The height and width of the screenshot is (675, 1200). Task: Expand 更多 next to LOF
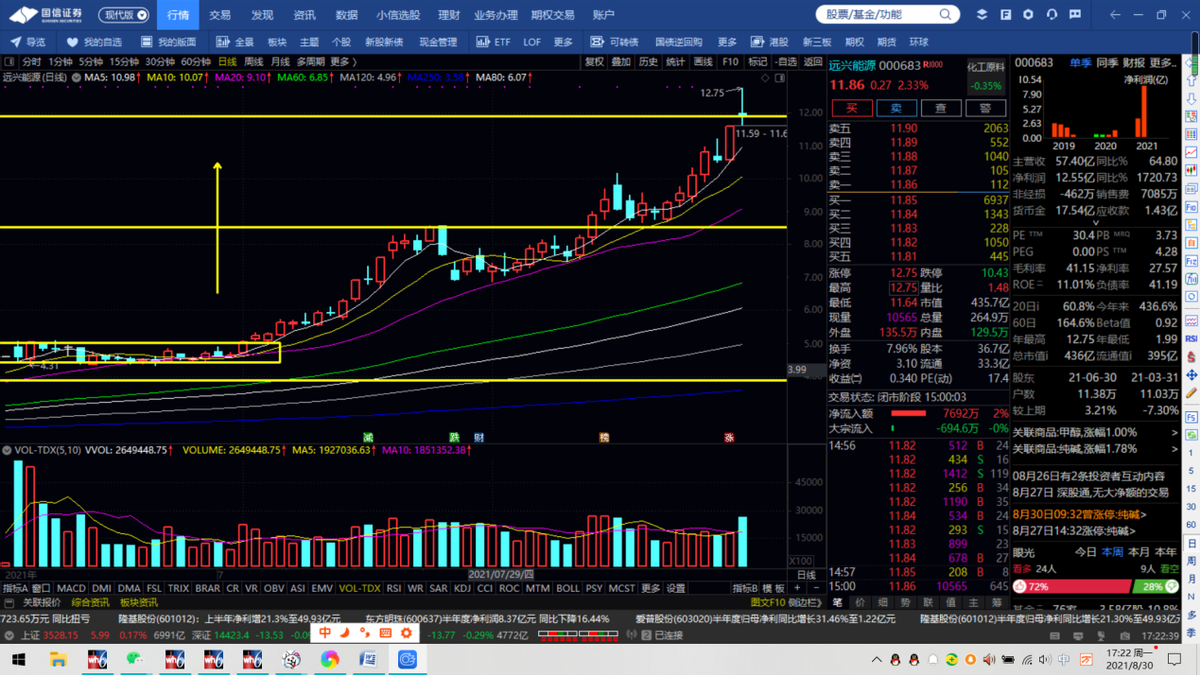(x=564, y=42)
